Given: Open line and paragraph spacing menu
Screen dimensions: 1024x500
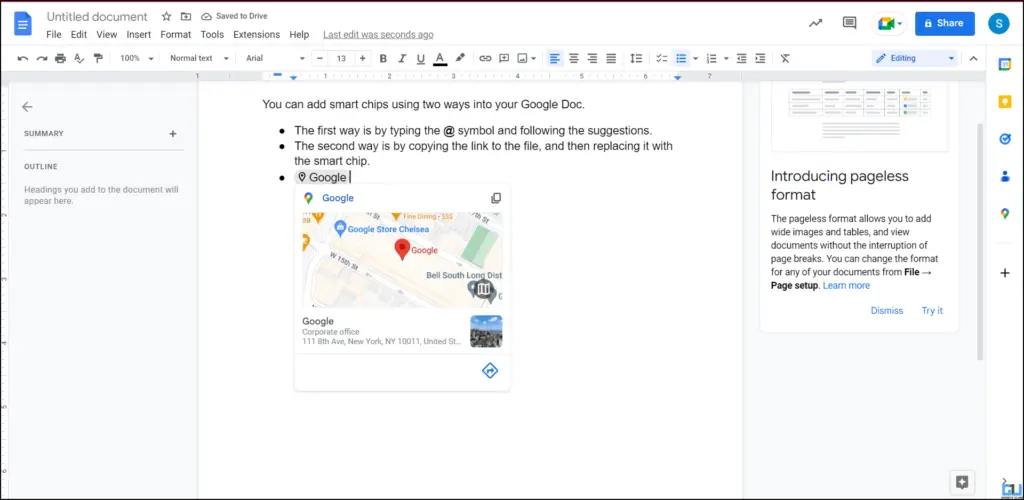Looking at the screenshot, I should click(x=636, y=58).
